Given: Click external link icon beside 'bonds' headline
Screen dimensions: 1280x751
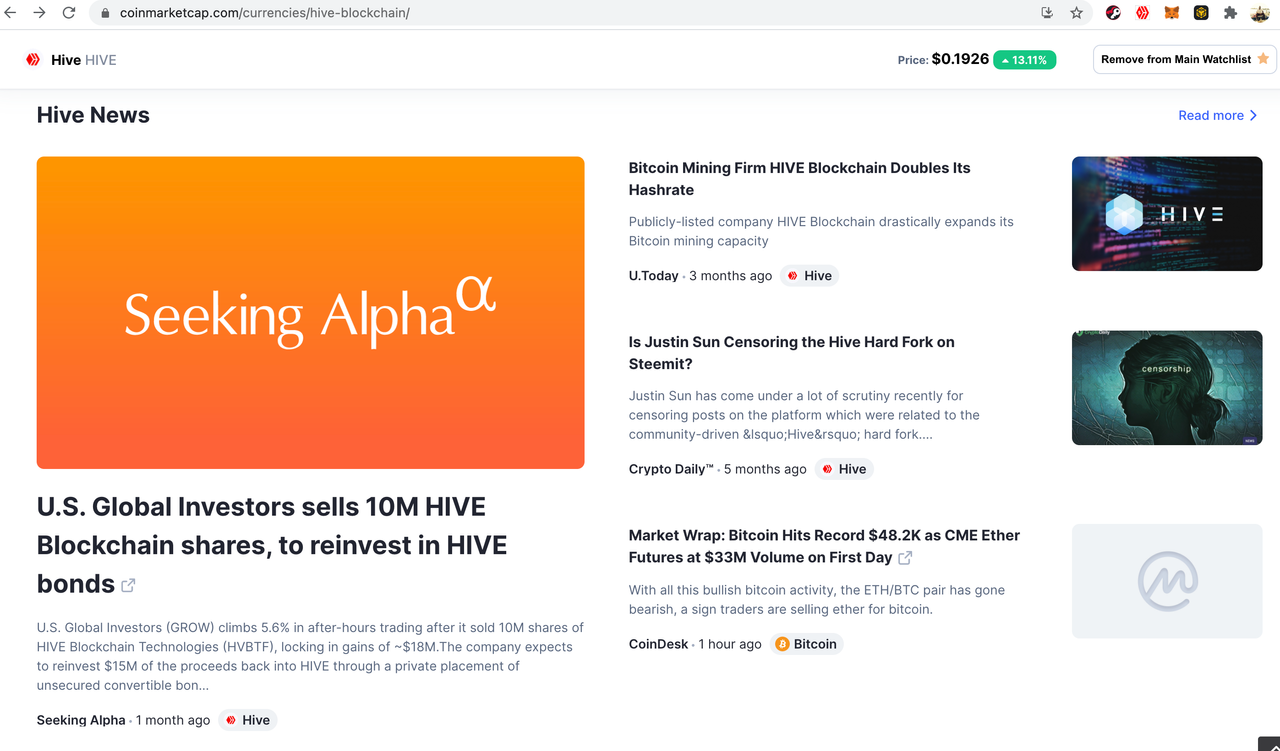Looking at the screenshot, I should click(x=128, y=585).
